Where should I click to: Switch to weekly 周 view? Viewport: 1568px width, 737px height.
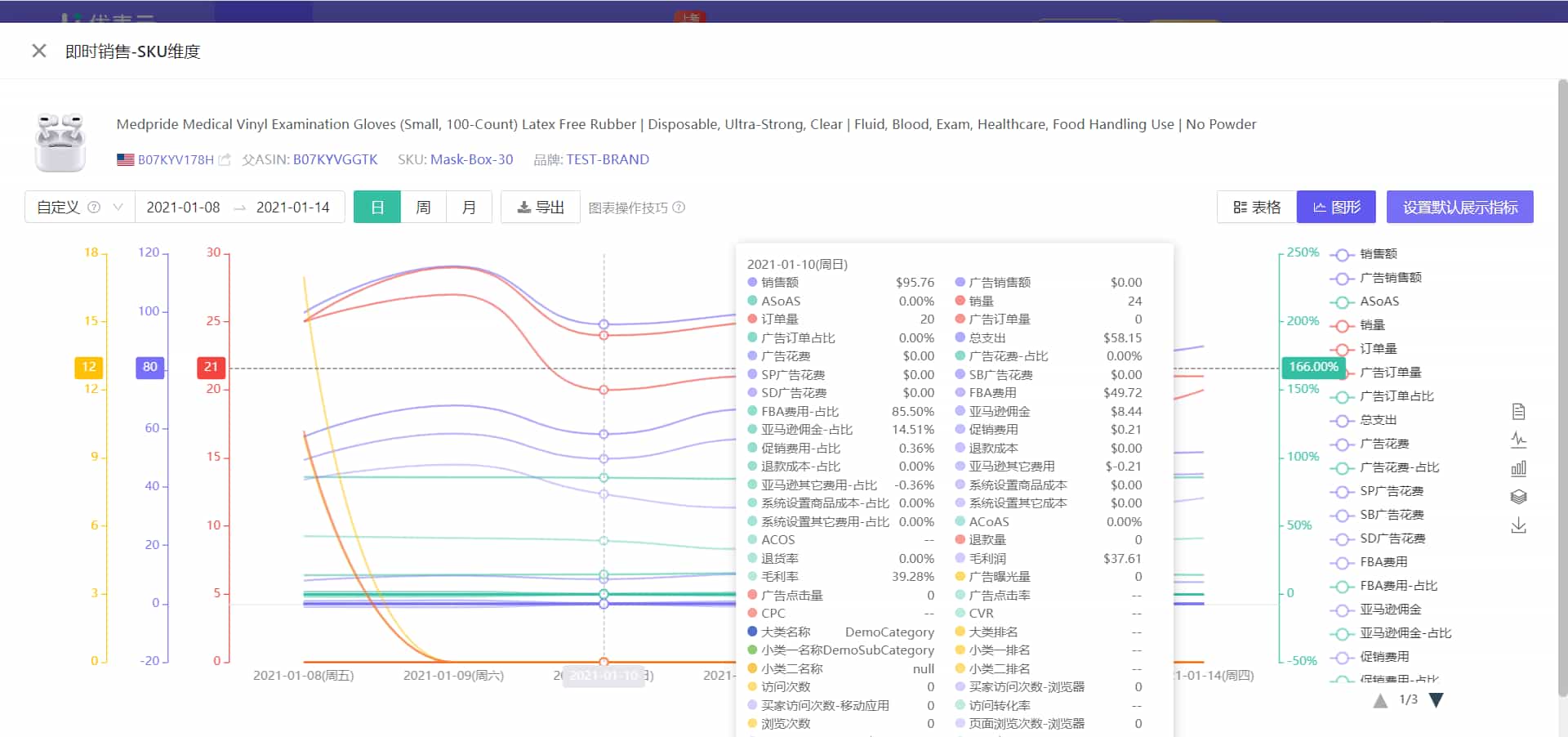tap(423, 208)
